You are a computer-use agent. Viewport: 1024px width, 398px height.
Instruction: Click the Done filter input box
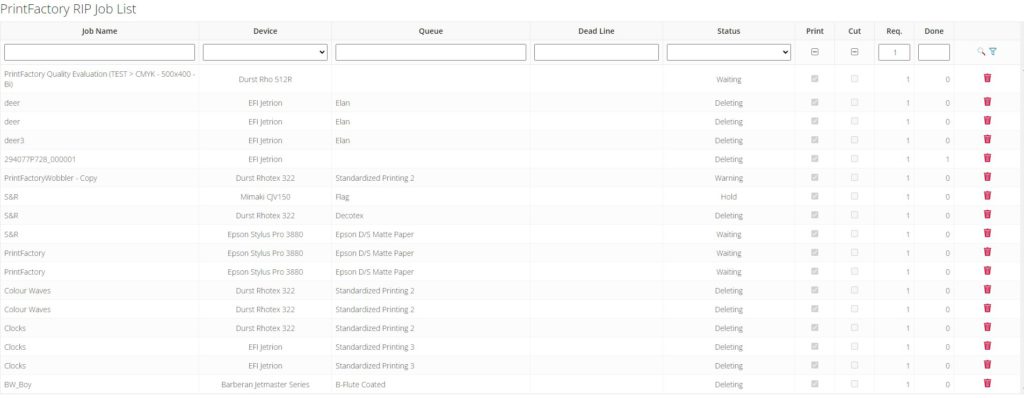(934, 52)
